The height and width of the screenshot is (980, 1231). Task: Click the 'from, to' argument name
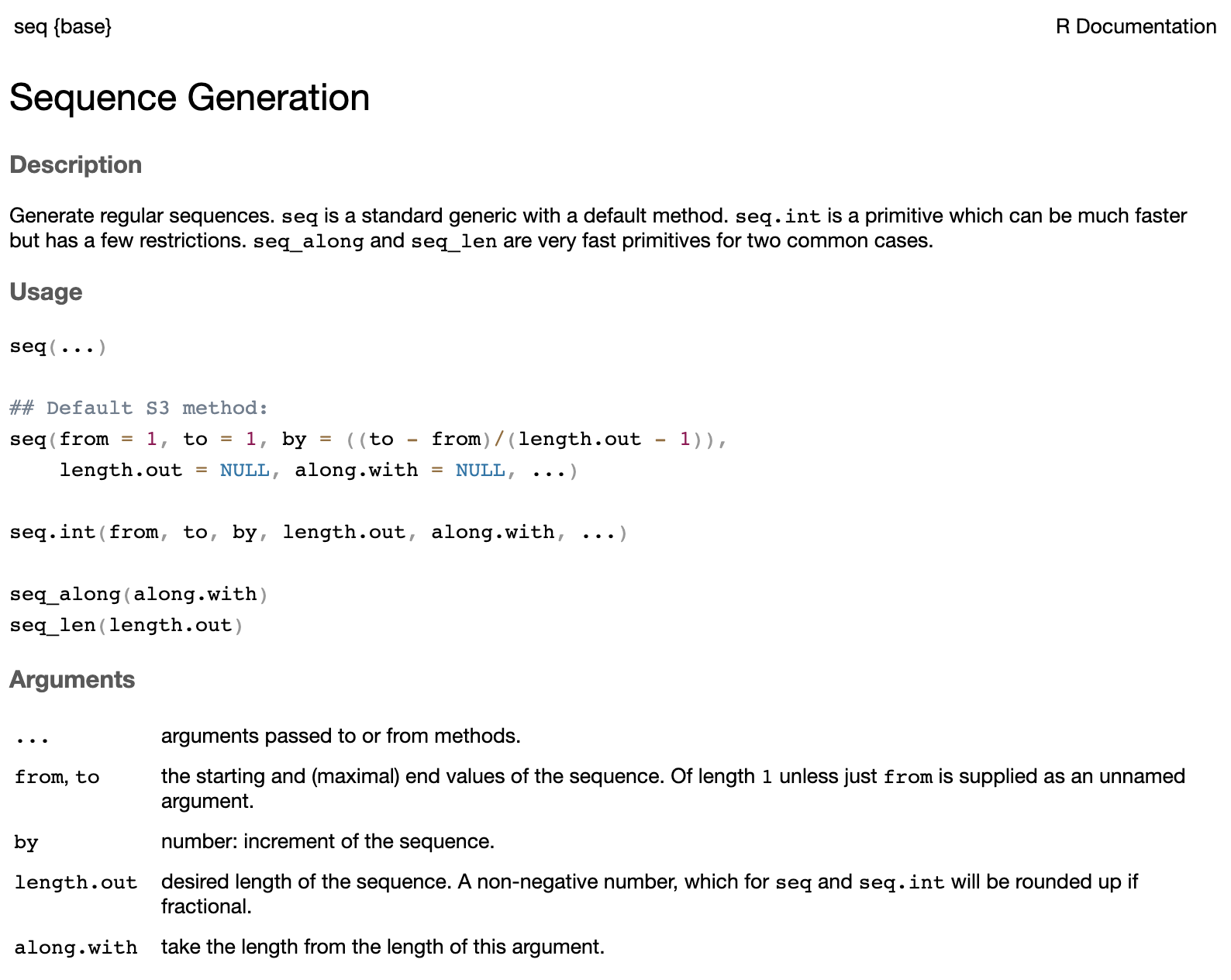[57, 777]
